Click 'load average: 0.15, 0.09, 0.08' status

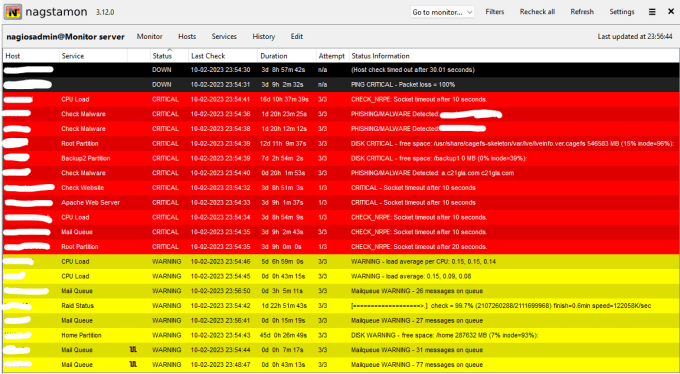point(411,276)
